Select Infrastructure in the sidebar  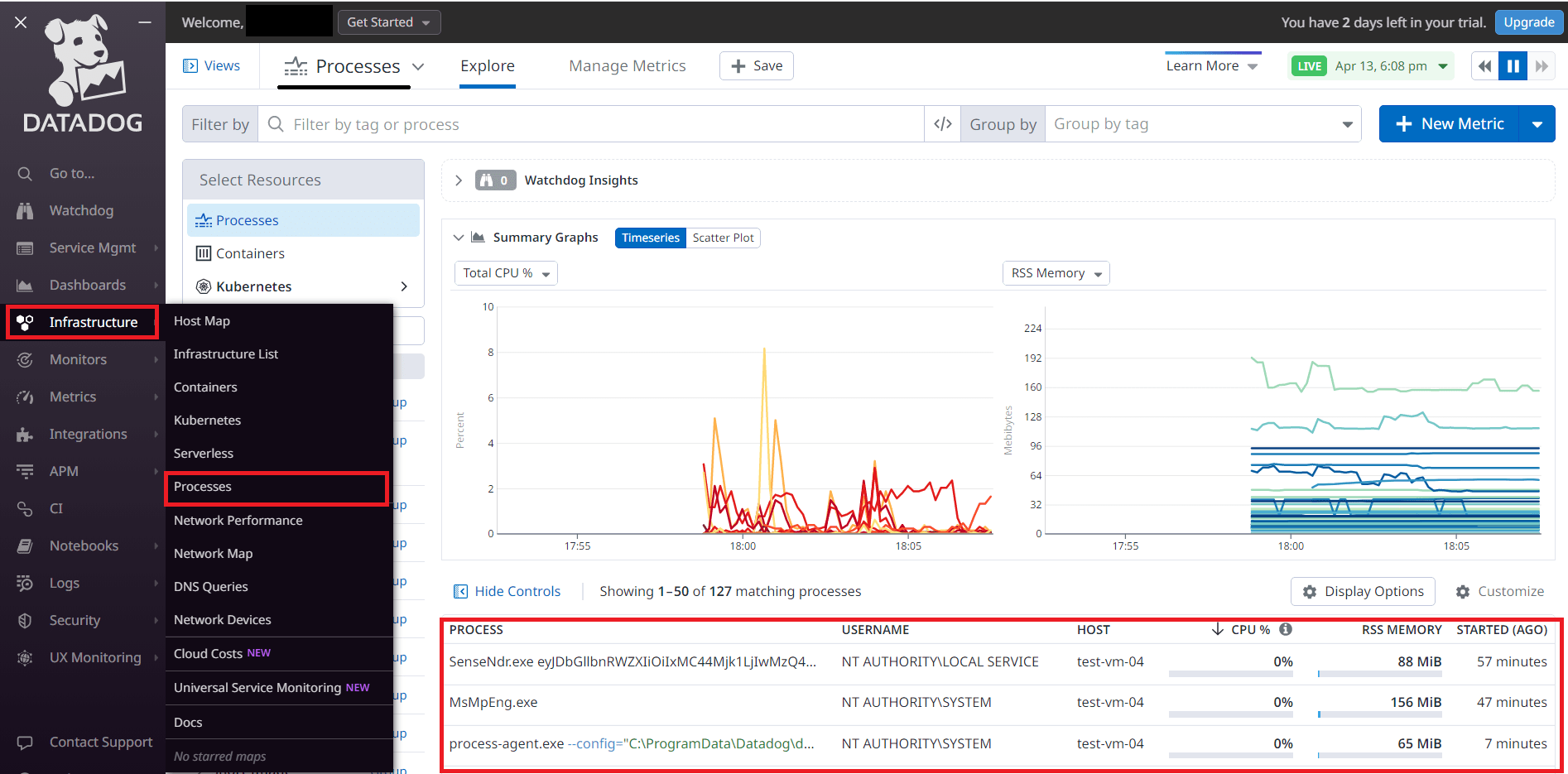tap(82, 322)
